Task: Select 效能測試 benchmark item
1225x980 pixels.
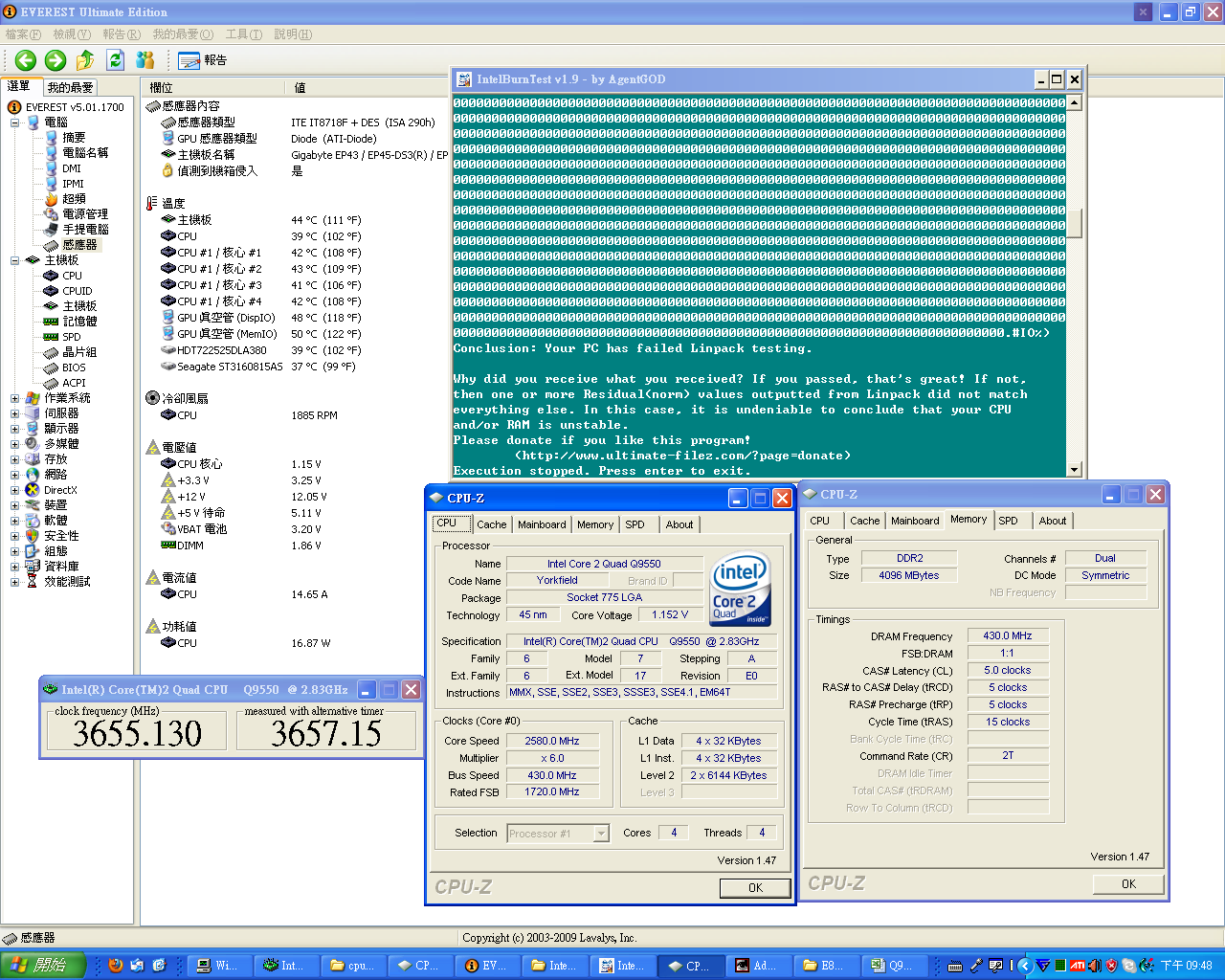Action: (x=67, y=582)
